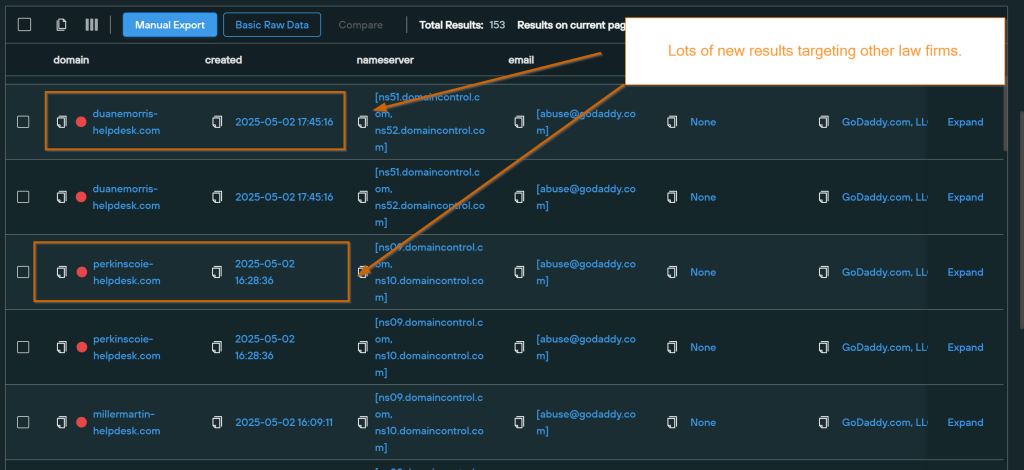Copy domain of first perkinscoie-helpdesk.com row
The height and width of the screenshot is (470, 1024).
point(61,272)
